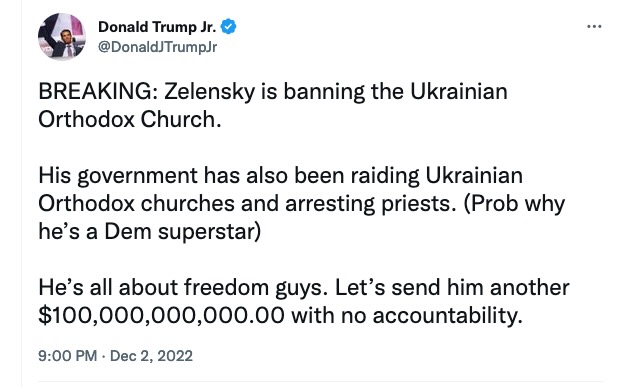Viewport: 619px width, 387px height.
Task: Click 'banning the Ukrainian' in the first line
Action: coord(395,92)
